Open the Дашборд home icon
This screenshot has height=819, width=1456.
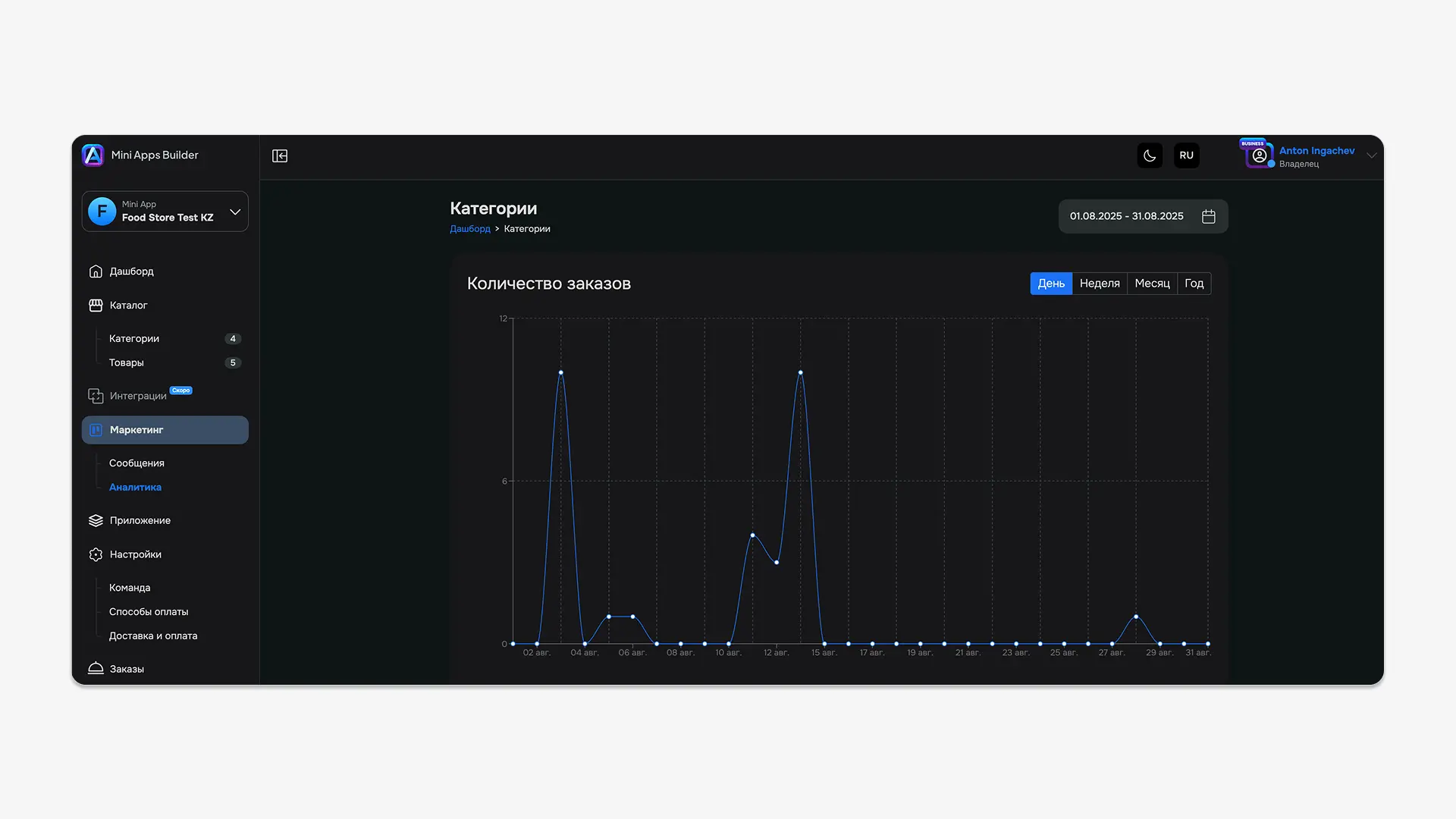[96, 271]
